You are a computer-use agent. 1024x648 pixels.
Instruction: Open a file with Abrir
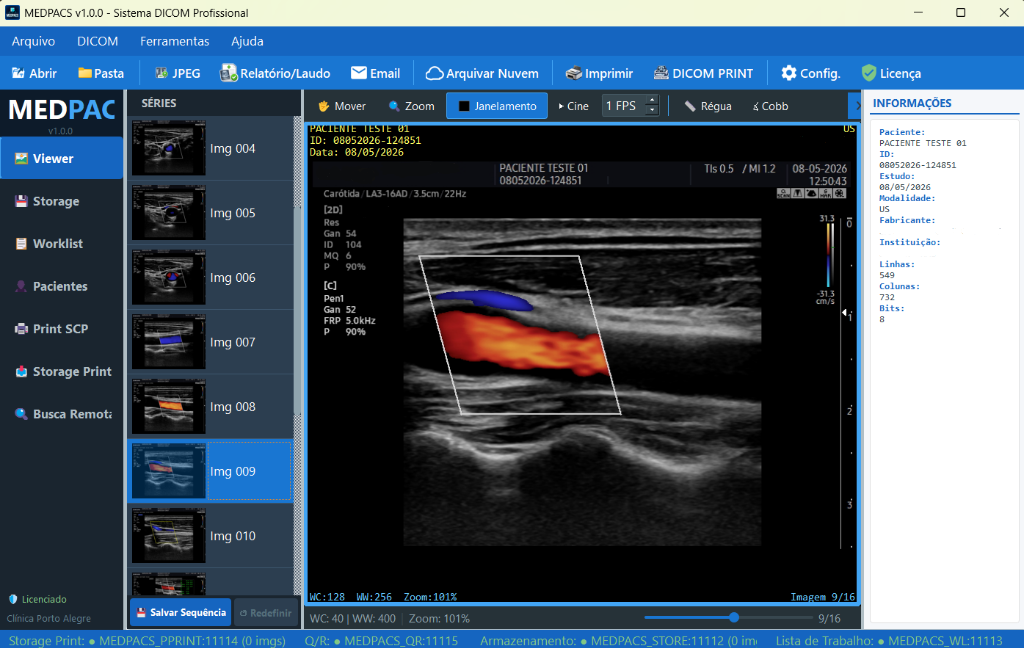[35, 73]
